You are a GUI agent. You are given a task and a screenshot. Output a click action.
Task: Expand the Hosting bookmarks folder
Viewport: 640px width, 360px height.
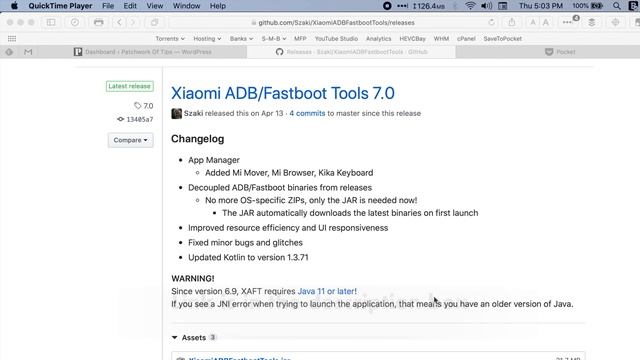click(207, 39)
